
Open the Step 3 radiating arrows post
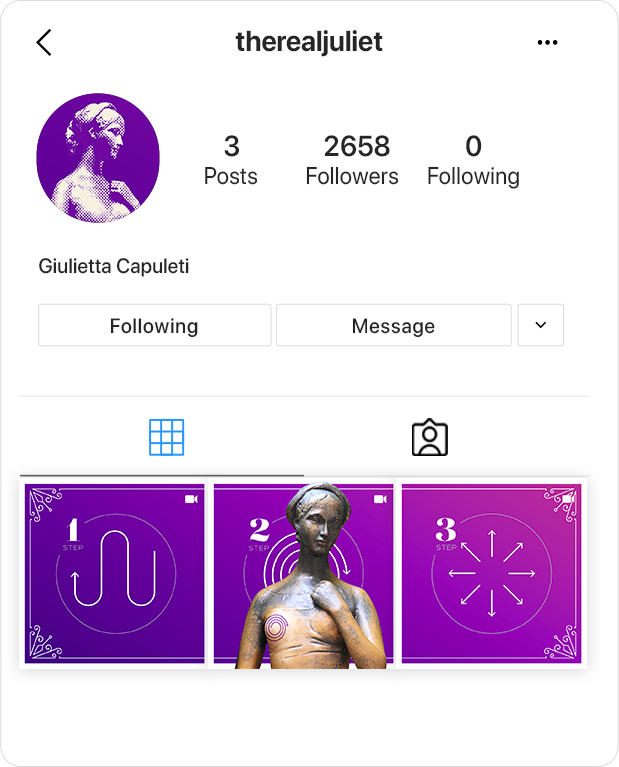coord(492,574)
